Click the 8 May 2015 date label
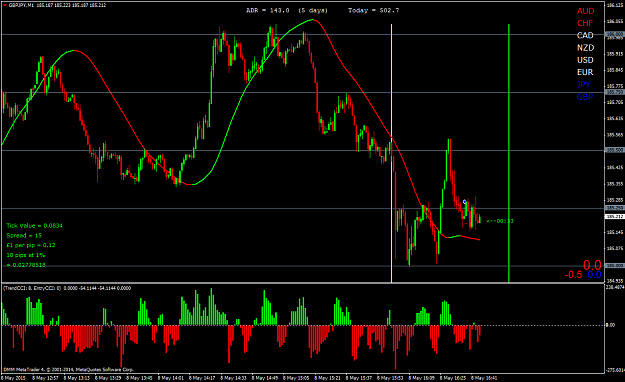This screenshot has width=625, height=382. pyautogui.click(x=12, y=378)
